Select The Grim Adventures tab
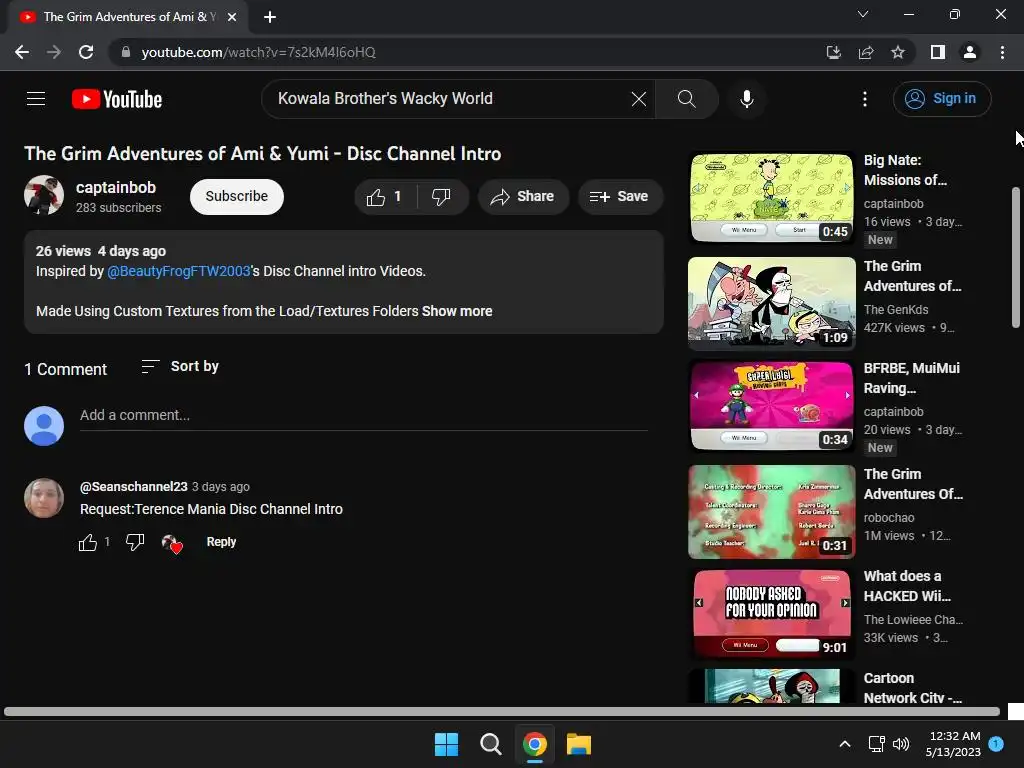This screenshot has width=1024, height=768. 127,17
